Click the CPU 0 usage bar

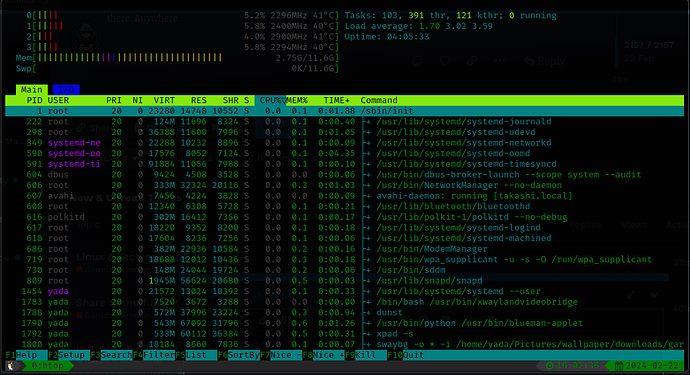point(183,15)
